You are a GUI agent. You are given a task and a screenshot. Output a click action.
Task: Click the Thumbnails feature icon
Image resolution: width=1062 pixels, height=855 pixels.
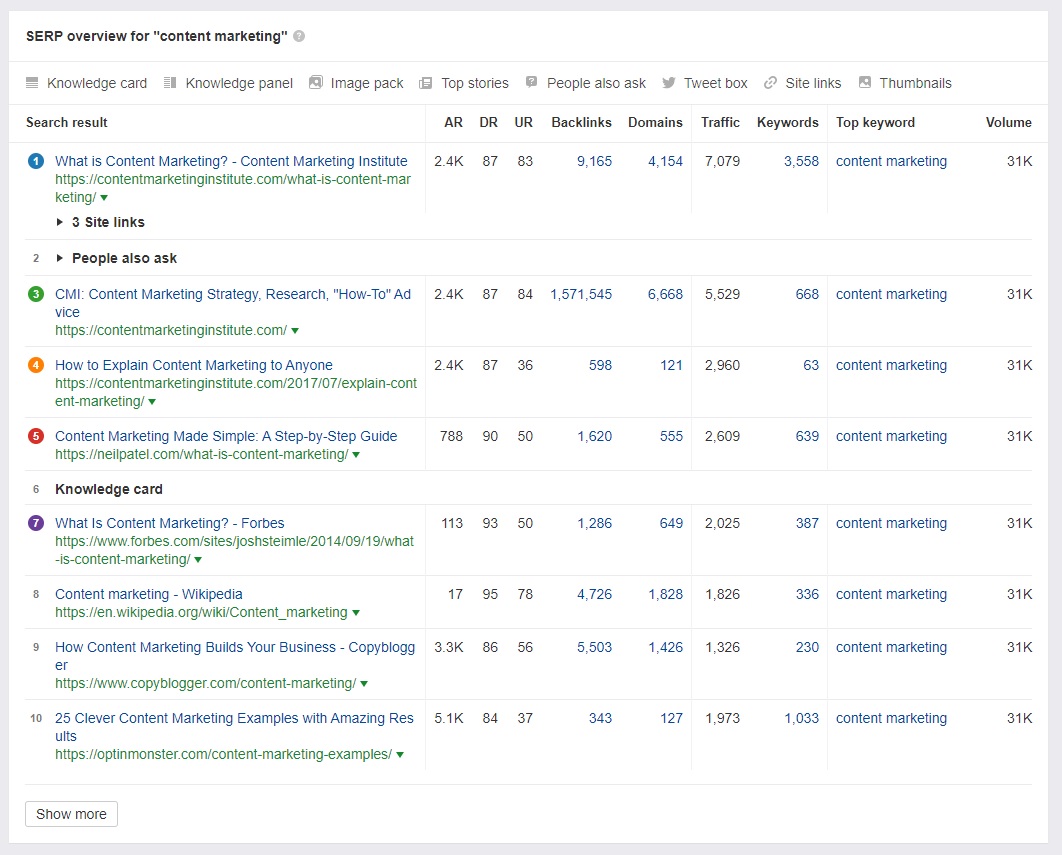(865, 83)
